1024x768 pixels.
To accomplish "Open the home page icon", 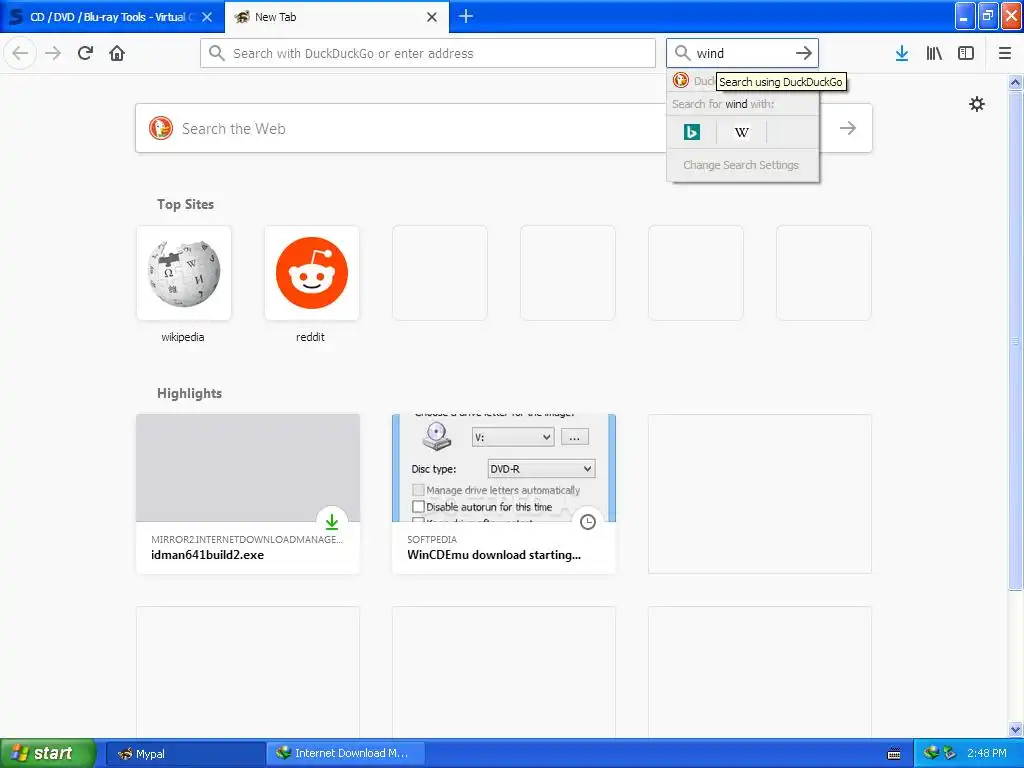I will [117, 53].
